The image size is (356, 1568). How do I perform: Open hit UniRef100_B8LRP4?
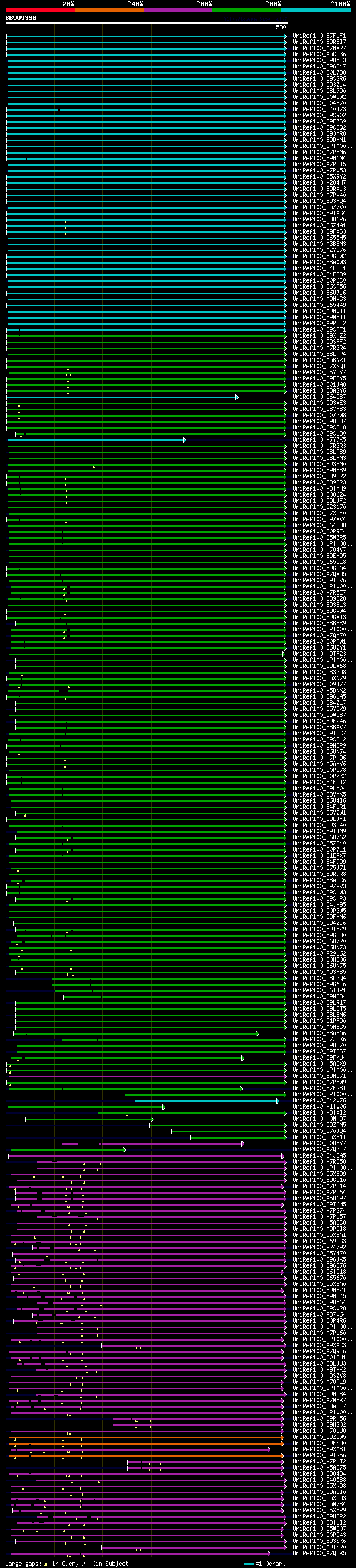point(319,354)
